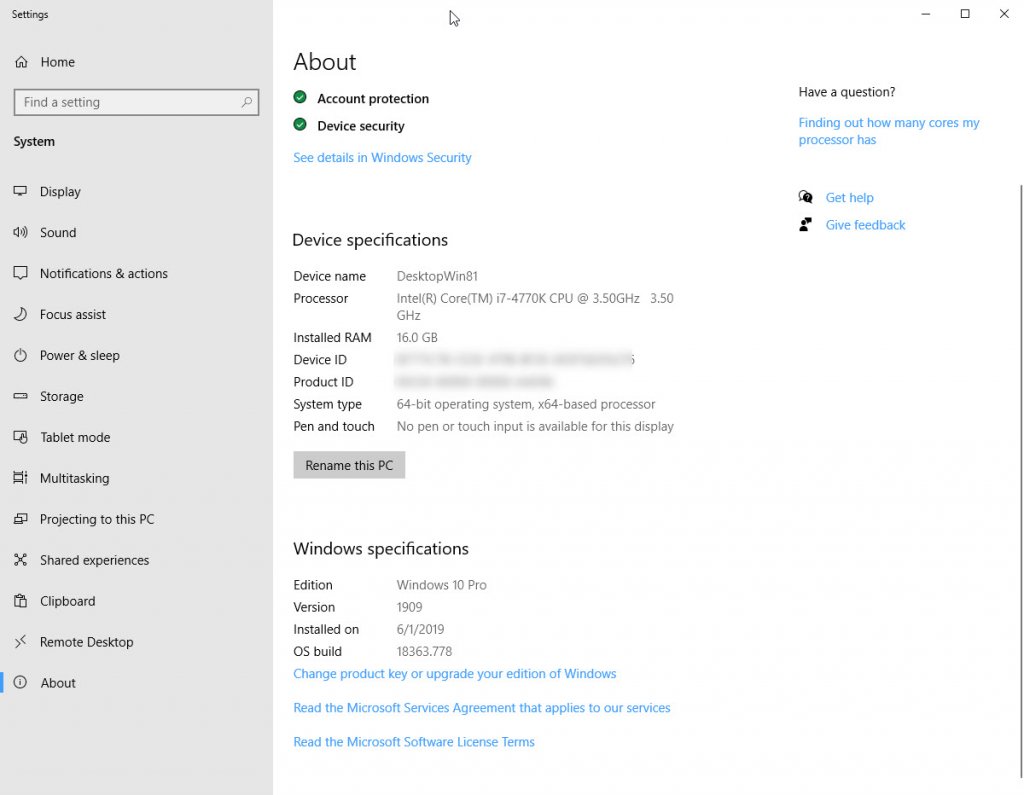Screen dimensions: 1024x795
Task: Click the installed RAM value 16.0 GB
Action: (x=417, y=338)
